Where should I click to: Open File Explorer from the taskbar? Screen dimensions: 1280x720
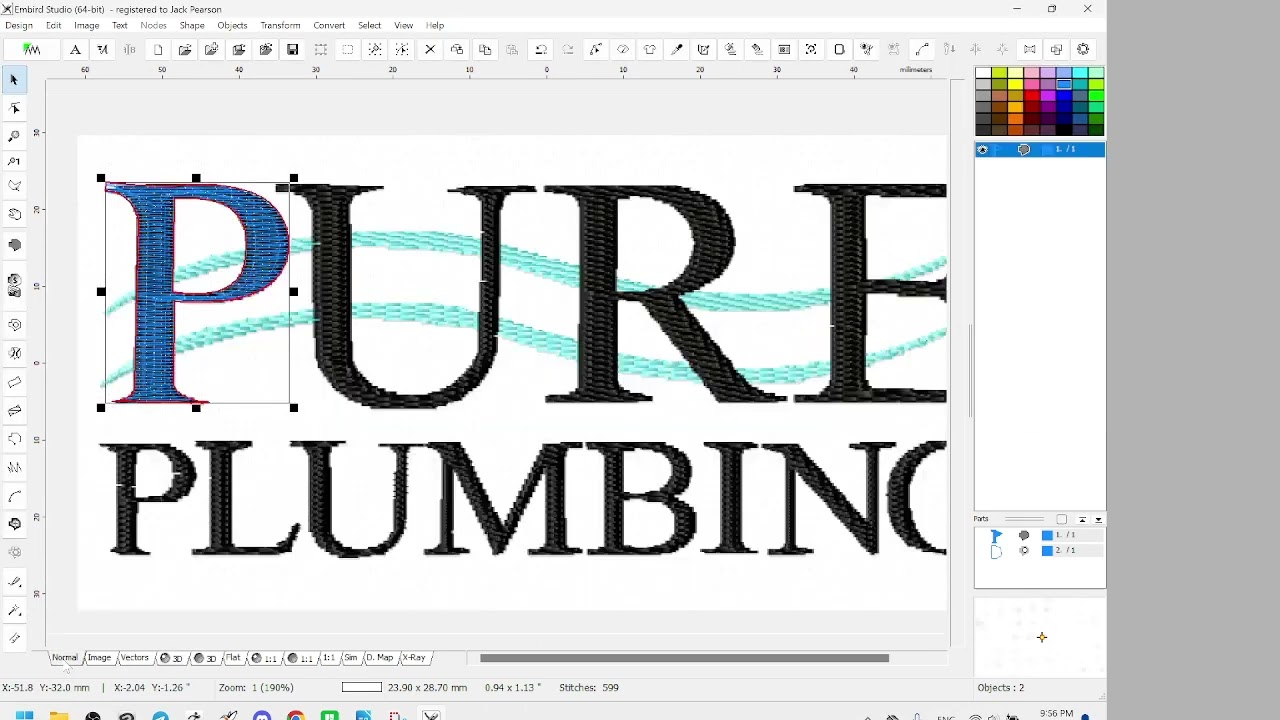[58, 715]
